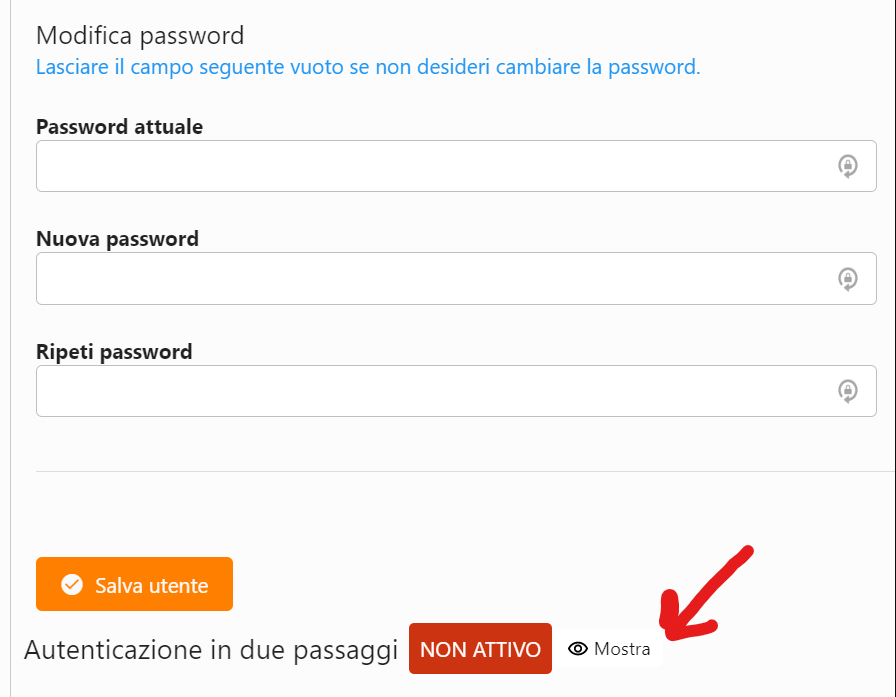The image size is (896, 697).
Task: Click the red NON ATTIVO status badge
Action: click(x=480, y=649)
